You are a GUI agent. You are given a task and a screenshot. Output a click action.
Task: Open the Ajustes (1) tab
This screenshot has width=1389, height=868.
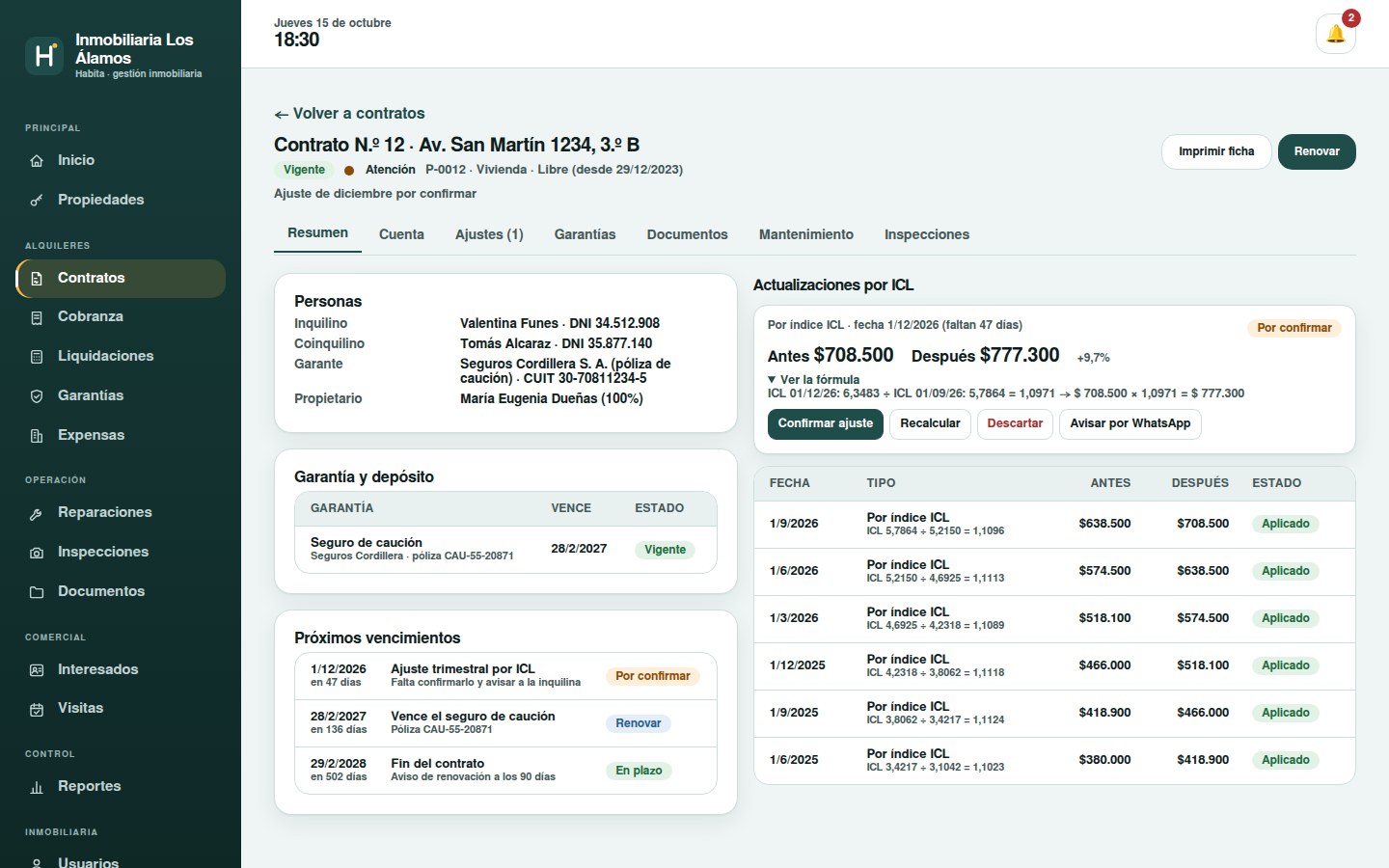pyautogui.click(x=489, y=234)
